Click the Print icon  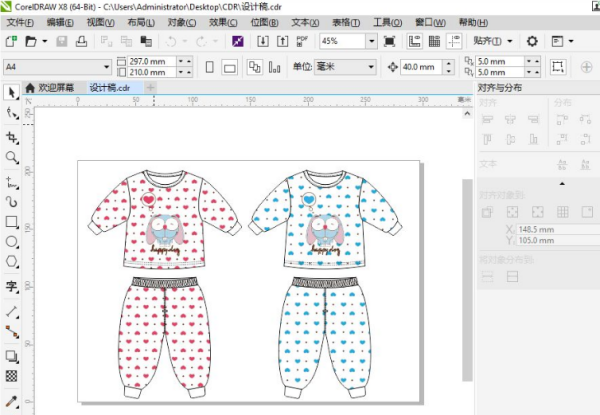81,41
